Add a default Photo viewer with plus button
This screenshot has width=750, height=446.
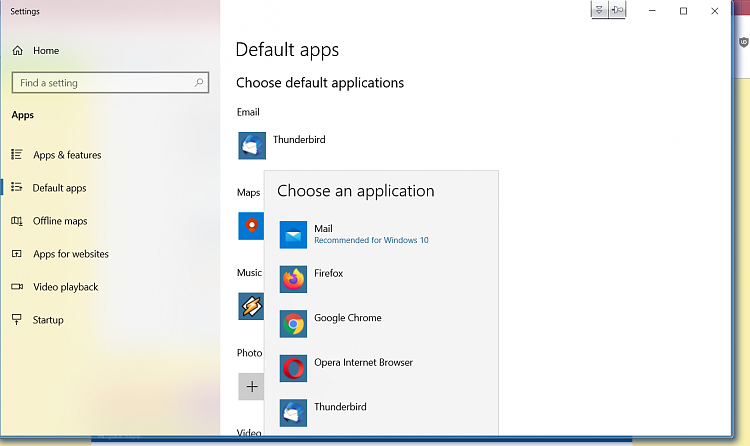(x=252, y=386)
